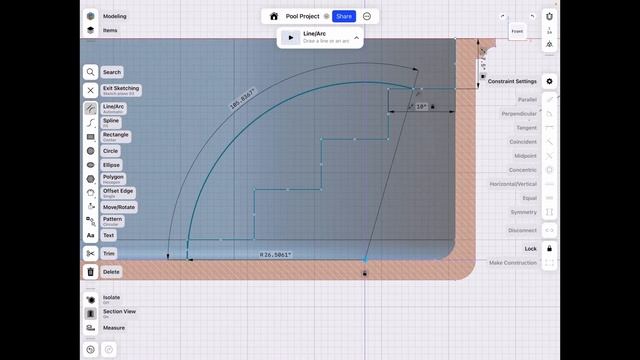Viewport: 640px width, 360px height.
Task: Click the redo button at bottom left
Action: [x=109, y=349]
